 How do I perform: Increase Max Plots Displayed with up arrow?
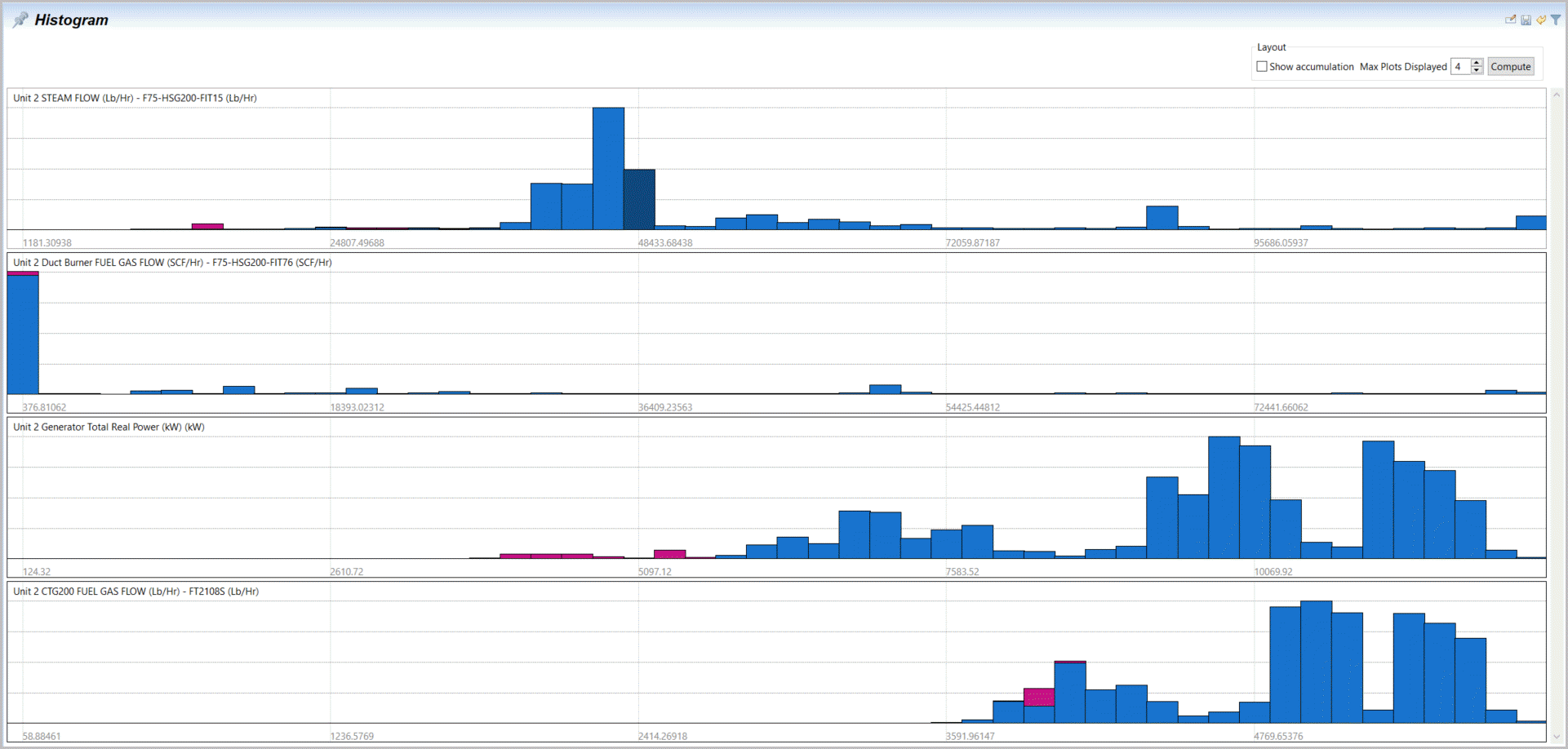click(1477, 63)
